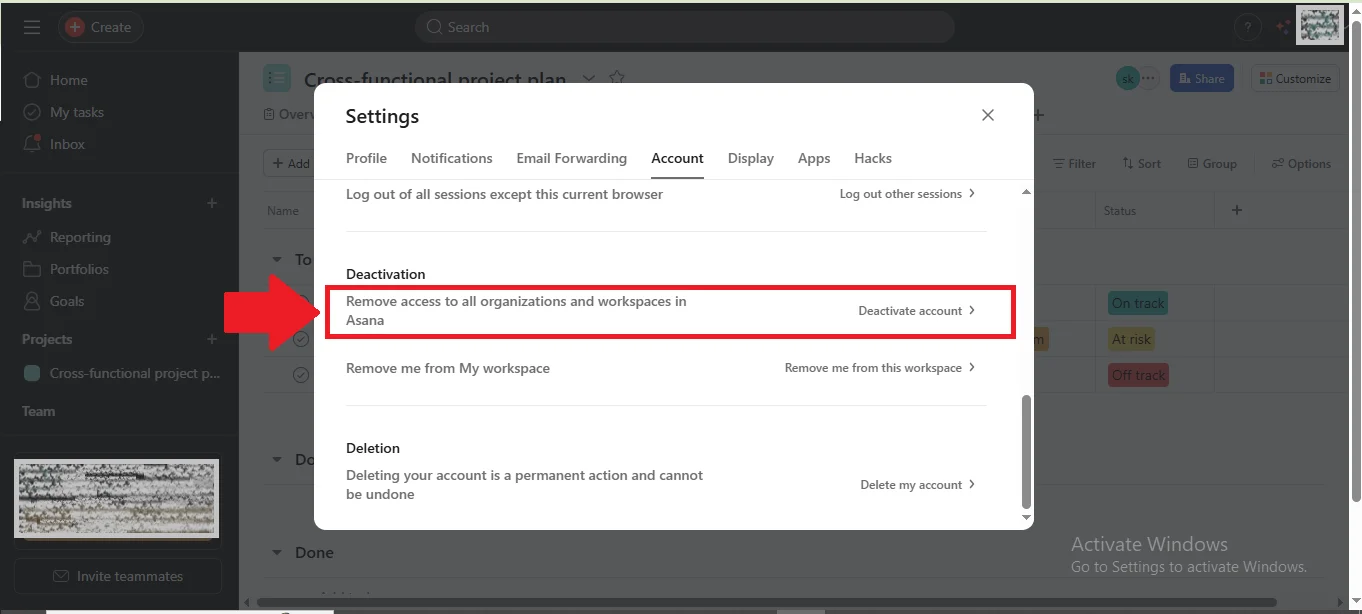Collapse the Done section
The height and width of the screenshot is (614, 1362).
[x=277, y=553]
